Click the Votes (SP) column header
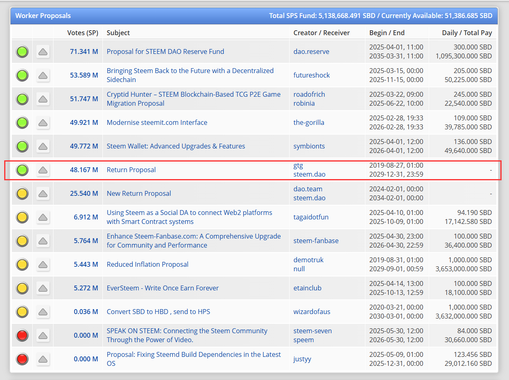 coord(83,33)
